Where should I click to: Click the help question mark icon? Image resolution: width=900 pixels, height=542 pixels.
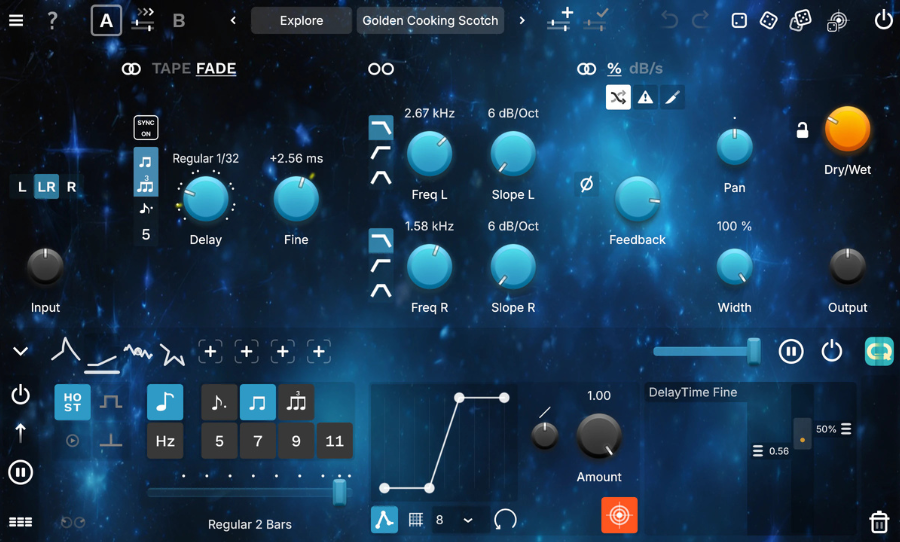52,20
